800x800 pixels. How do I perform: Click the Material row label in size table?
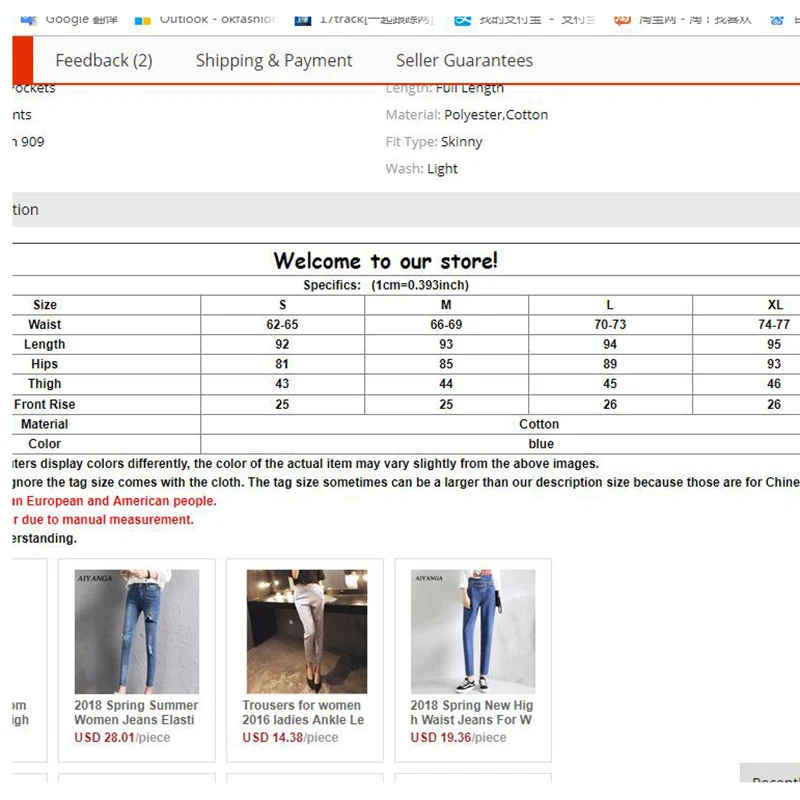44,424
